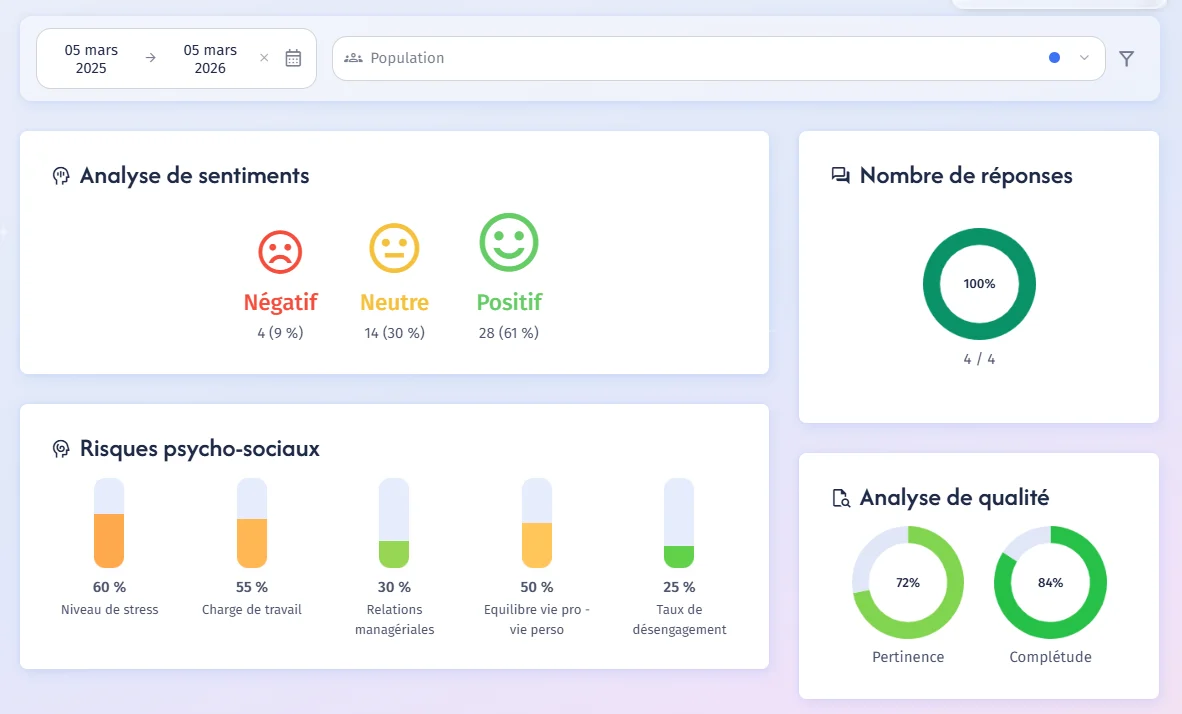
Task: Click the Niveau de stress gauge bar
Action: click(109, 522)
